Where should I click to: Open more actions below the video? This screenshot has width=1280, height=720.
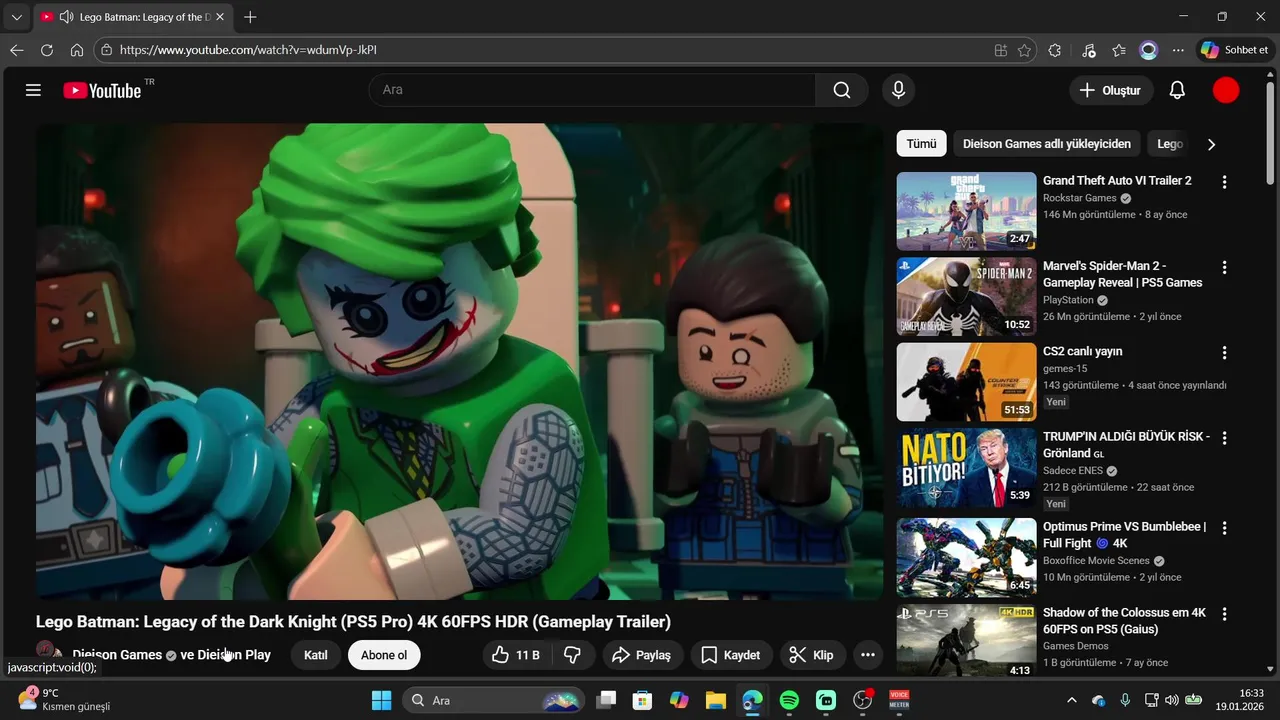point(868,655)
